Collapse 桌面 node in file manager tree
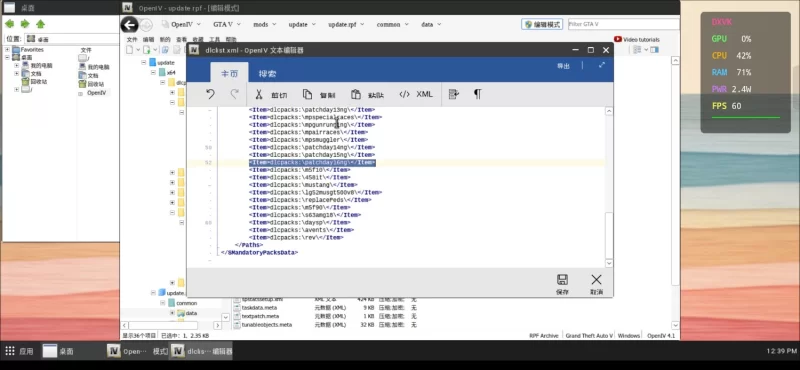Viewport: 800px width, 370px height. click(8, 58)
